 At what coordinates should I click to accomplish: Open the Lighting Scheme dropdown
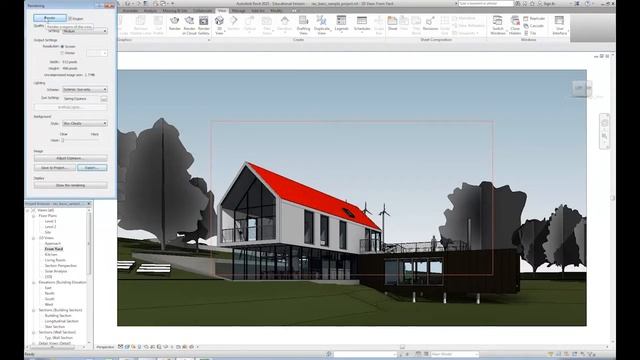tap(85, 89)
